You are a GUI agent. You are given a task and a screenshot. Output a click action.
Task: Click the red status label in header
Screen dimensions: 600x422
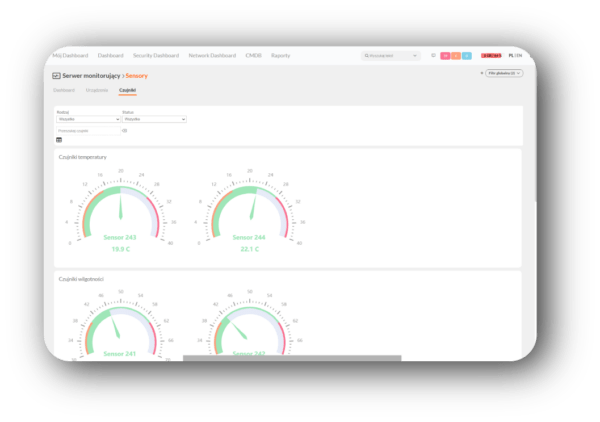click(491, 56)
